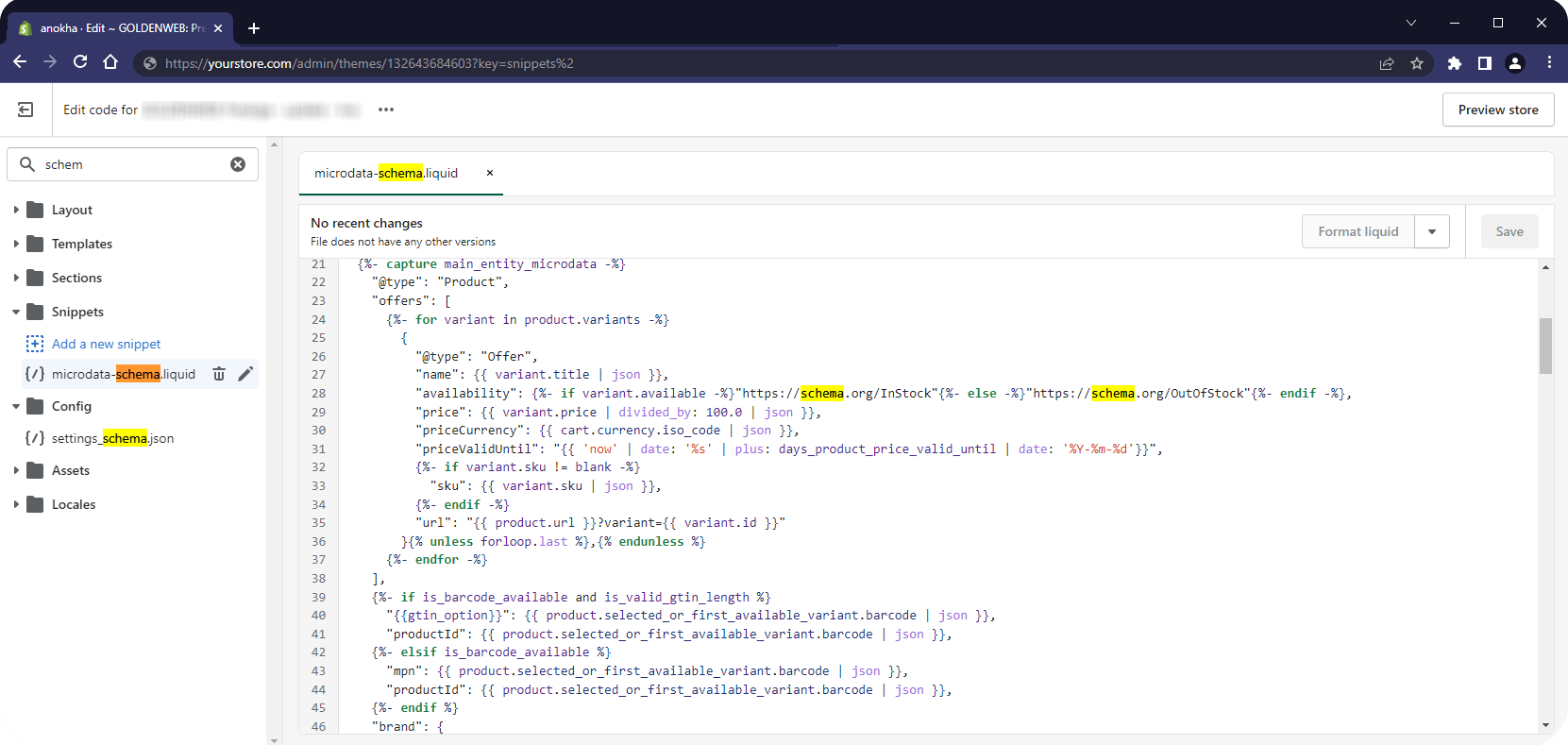Click the exit editor icon at top left
Viewport: 1568px width, 745px height.
pos(25,110)
